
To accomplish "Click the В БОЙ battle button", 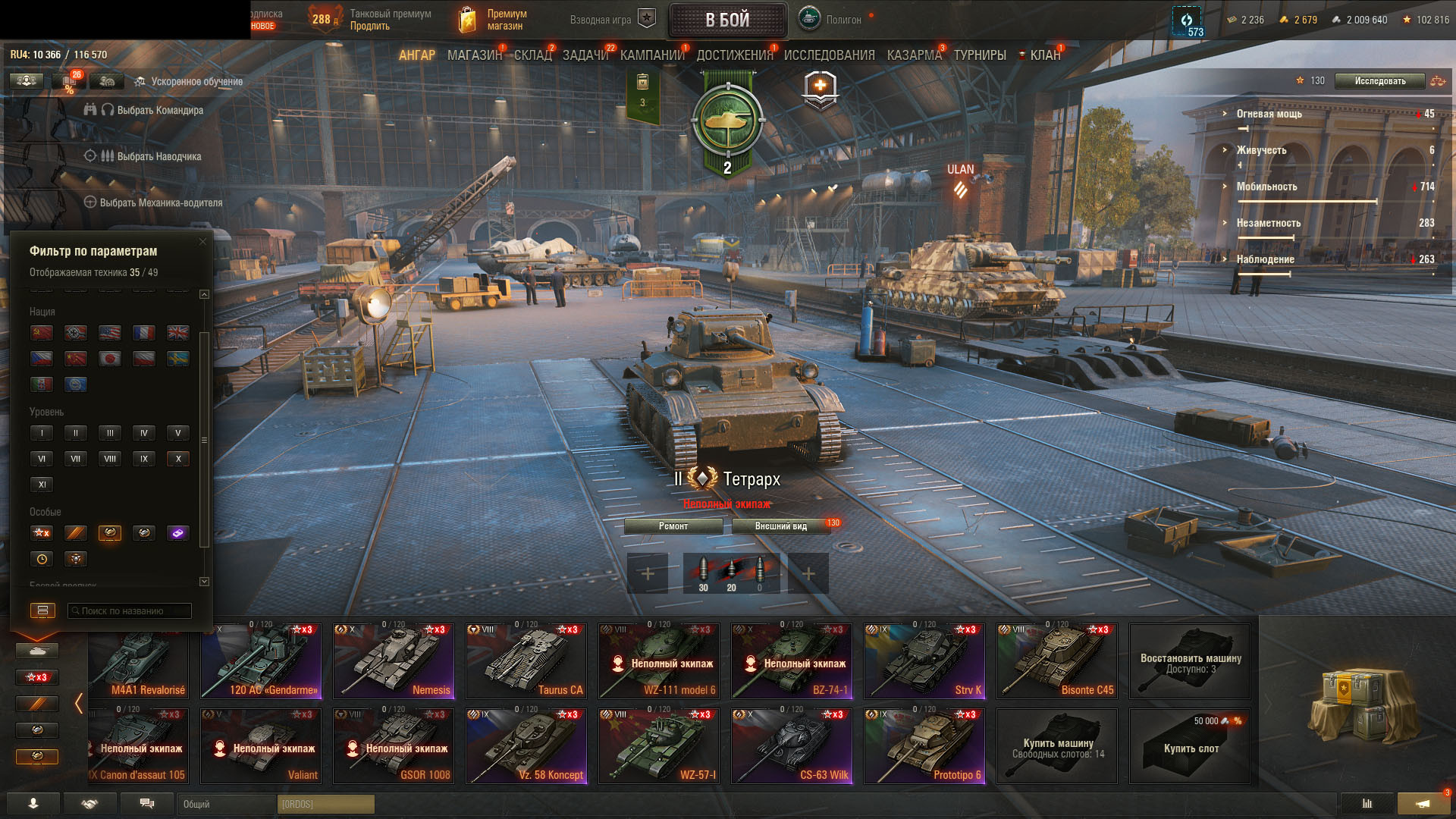I will click(727, 20).
